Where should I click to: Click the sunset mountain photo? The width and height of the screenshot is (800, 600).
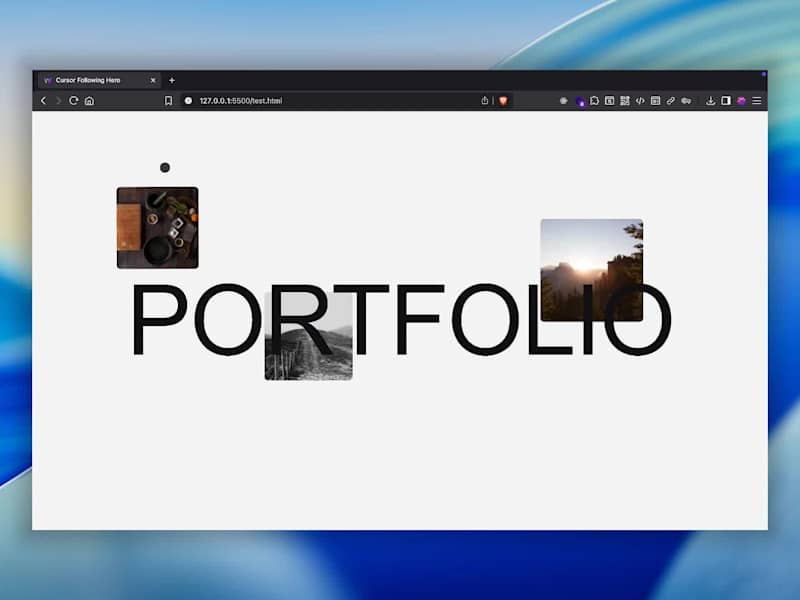(592, 270)
